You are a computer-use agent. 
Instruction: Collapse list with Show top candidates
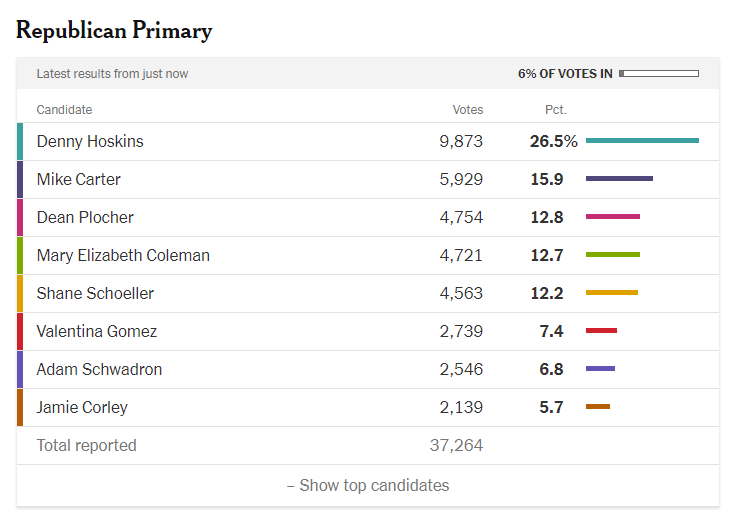tap(368, 485)
